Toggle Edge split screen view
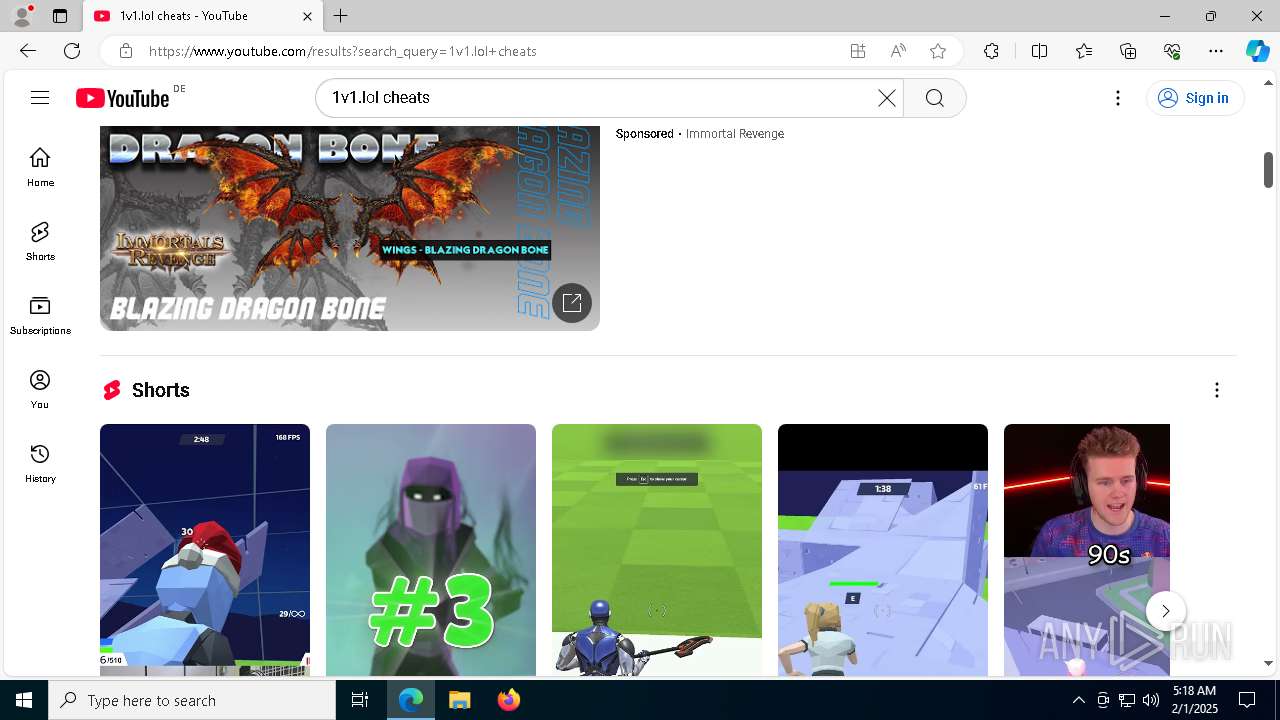The image size is (1280, 720). 1039,51
